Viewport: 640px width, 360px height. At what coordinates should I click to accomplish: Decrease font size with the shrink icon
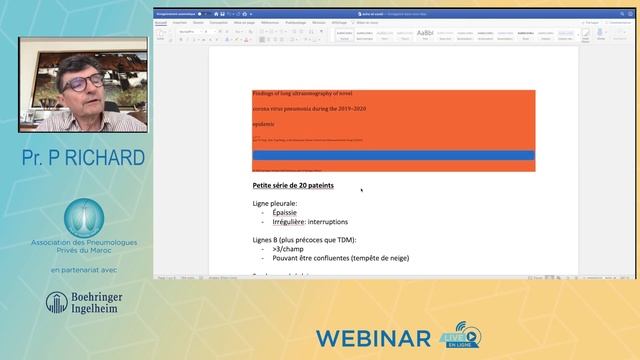pyautogui.click(x=227, y=32)
